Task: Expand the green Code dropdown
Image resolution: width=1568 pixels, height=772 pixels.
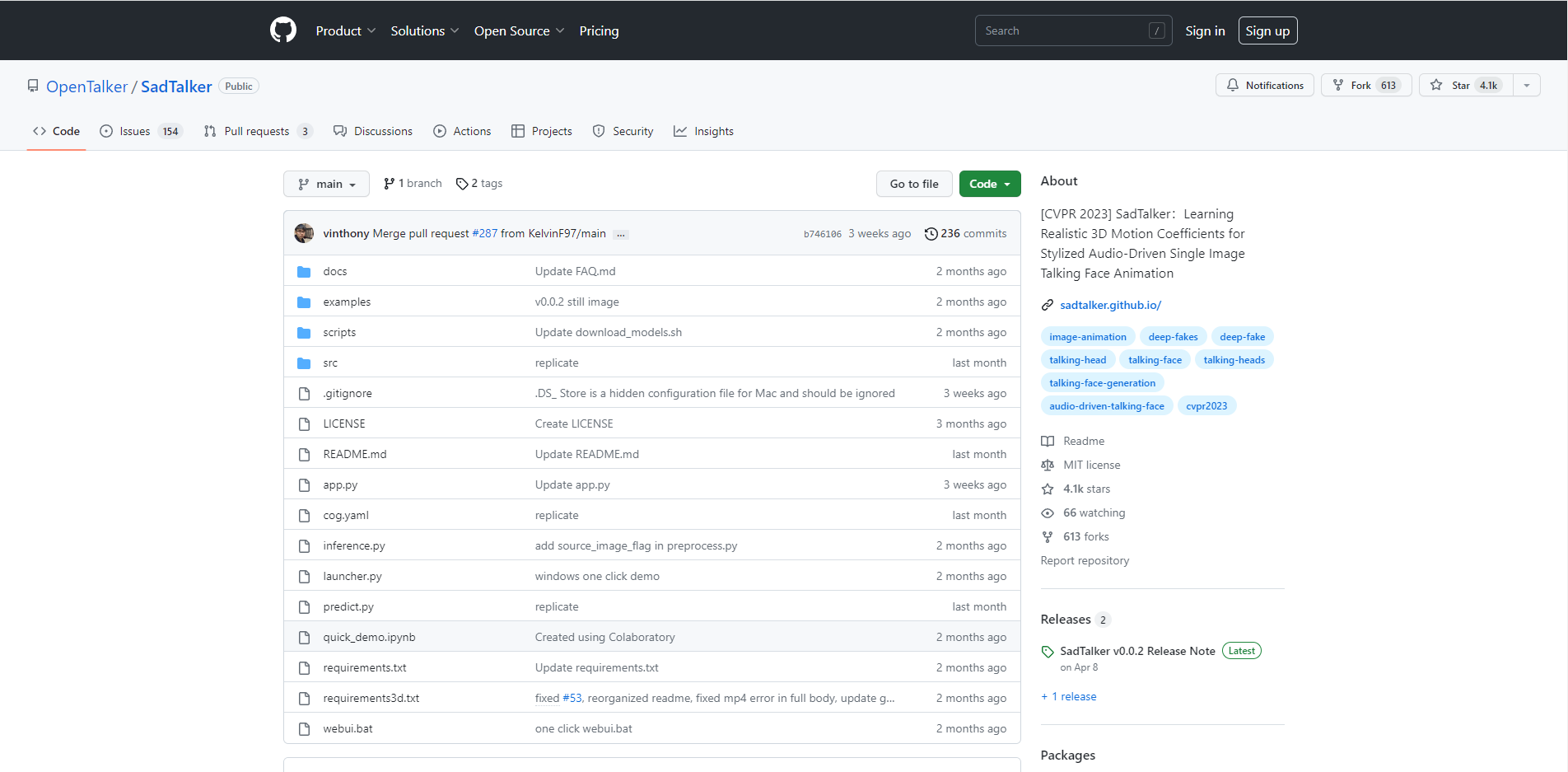Action: pos(989,184)
